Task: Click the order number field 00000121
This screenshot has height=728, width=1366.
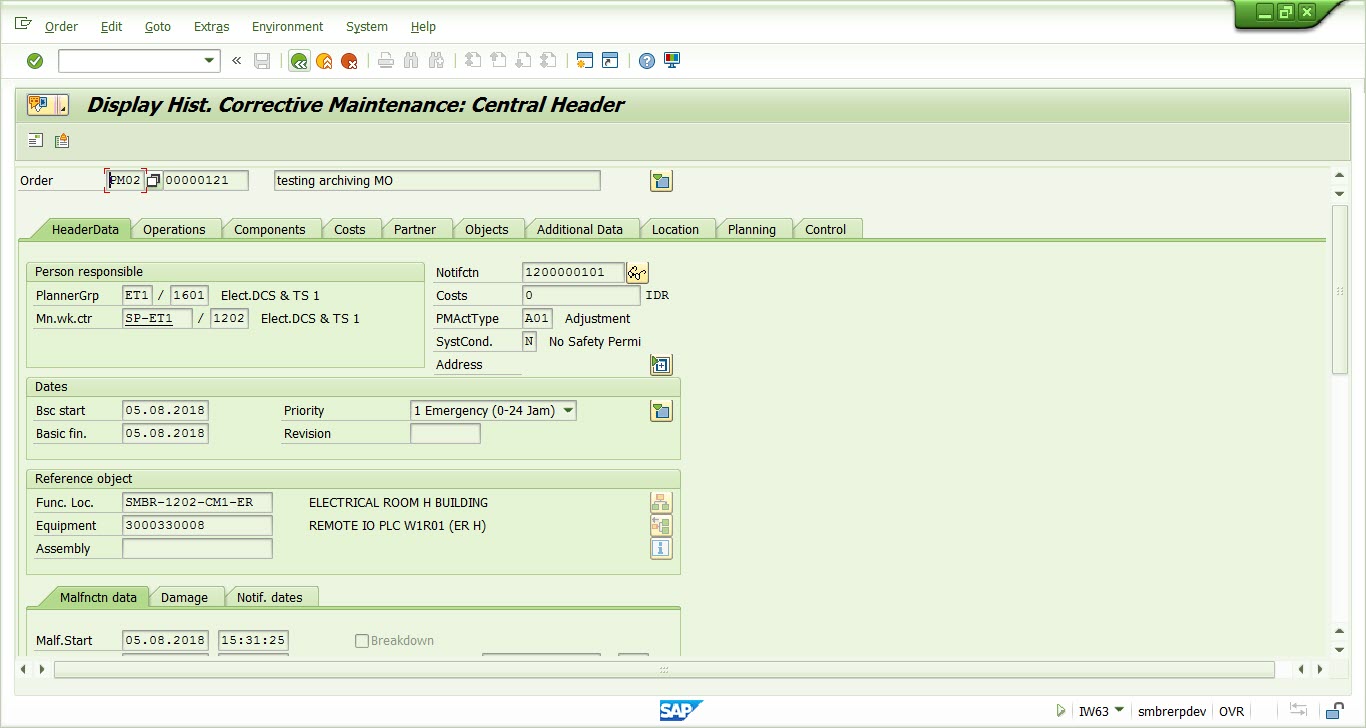Action: click(205, 181)
